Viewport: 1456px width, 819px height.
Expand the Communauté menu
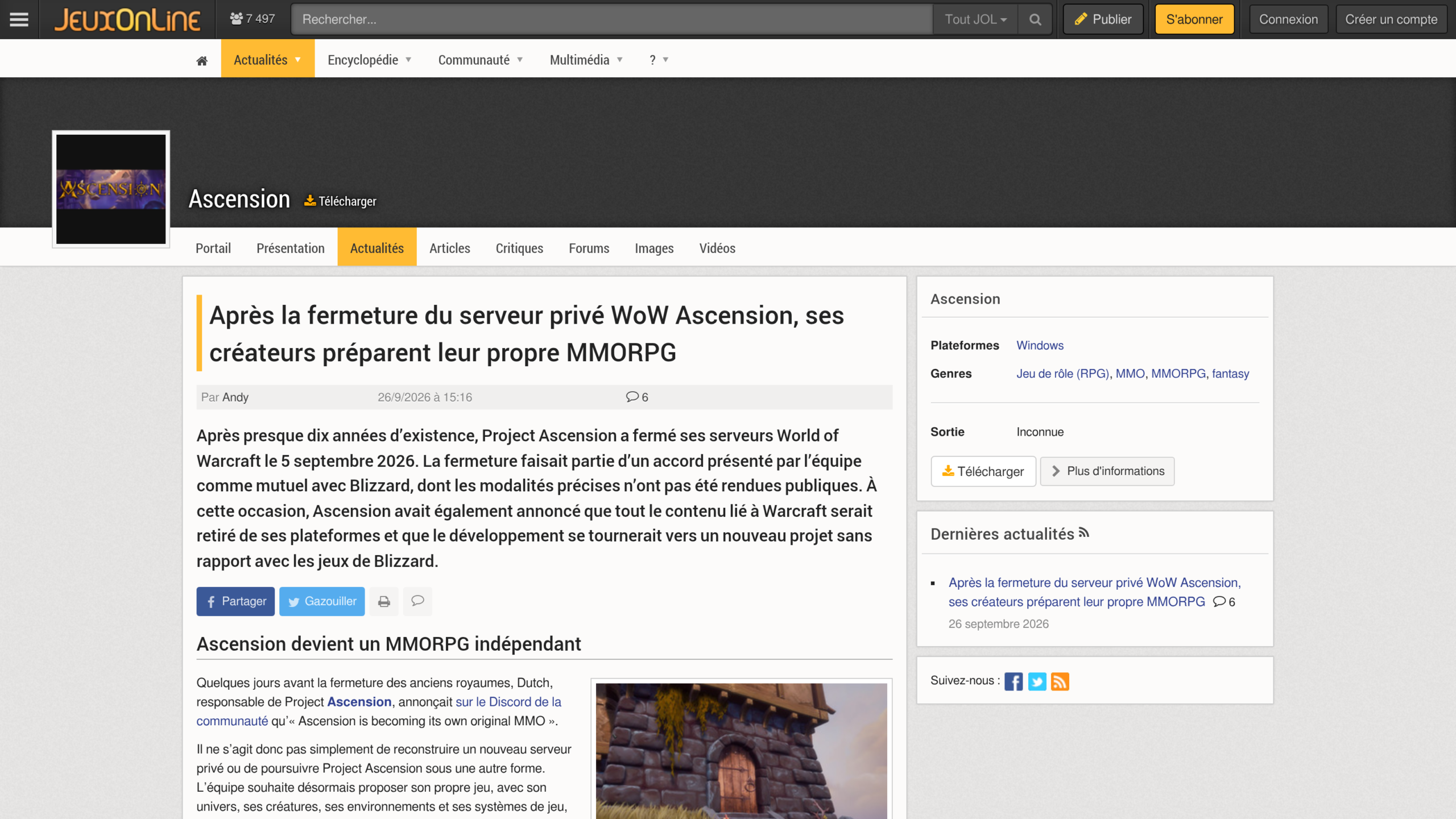pos(480,60)
